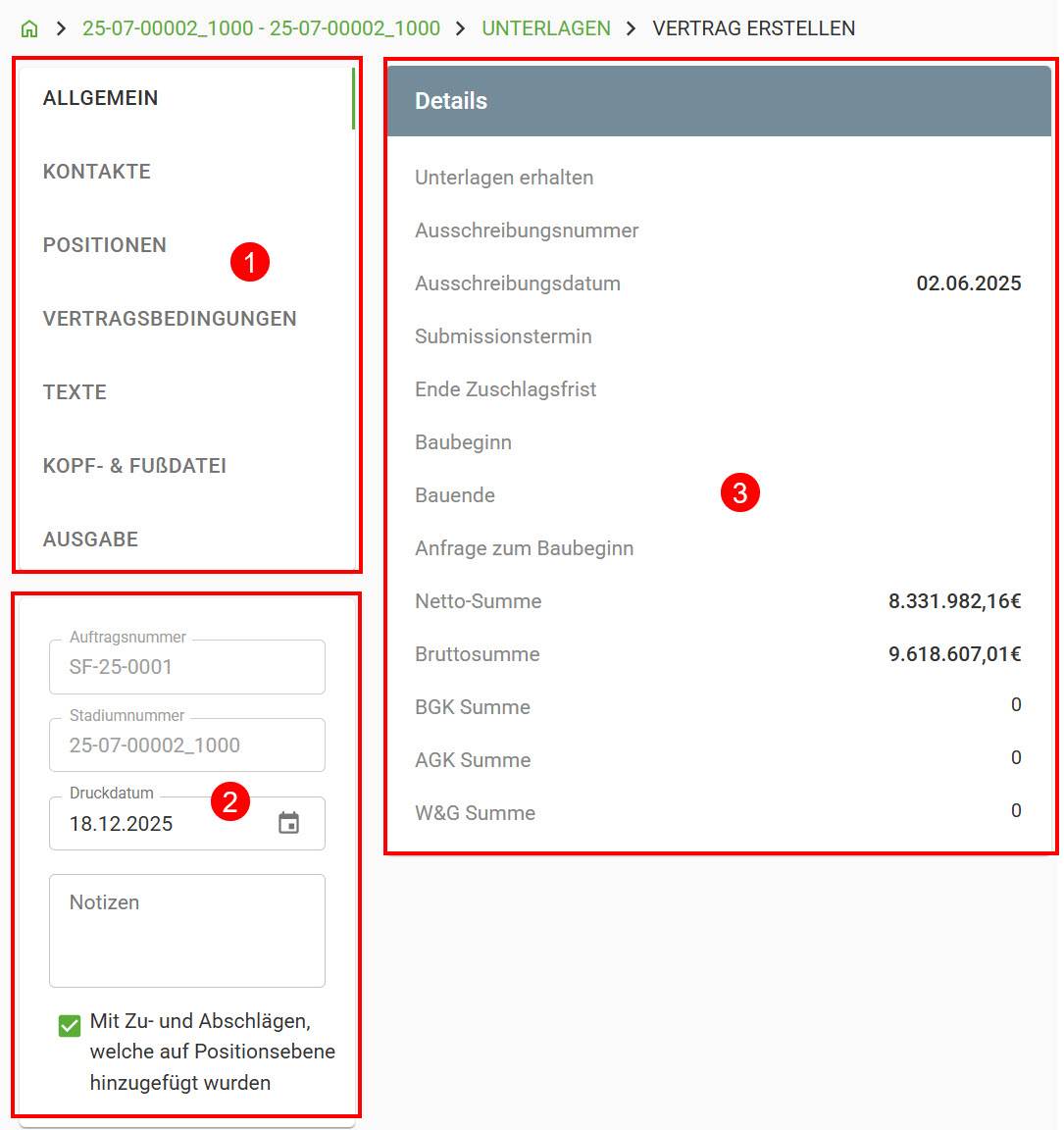Uncheck the Mit Zu- und Abschlägen checkbox

coord(70,1025)
